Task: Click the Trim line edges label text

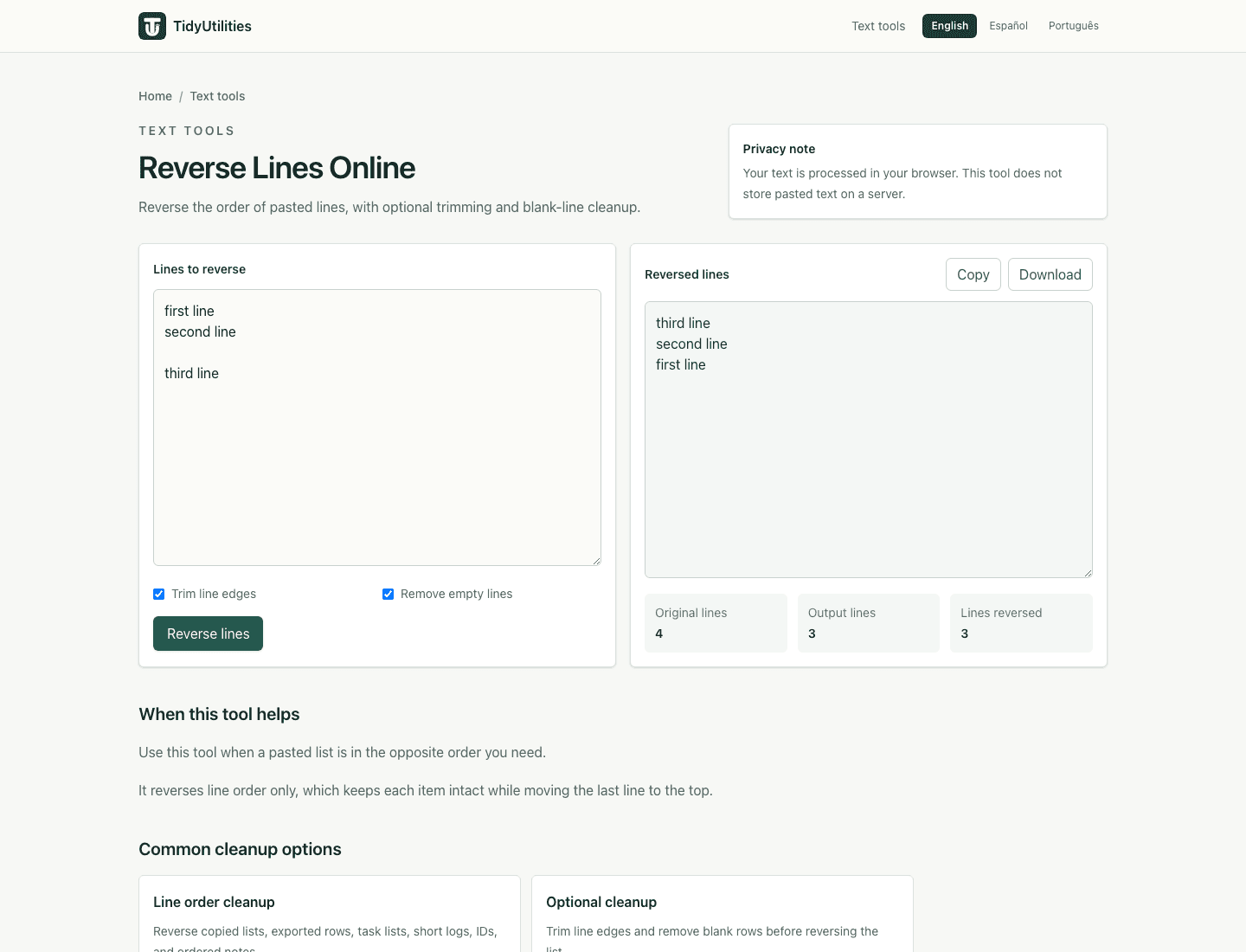Action: coord(214,594)
